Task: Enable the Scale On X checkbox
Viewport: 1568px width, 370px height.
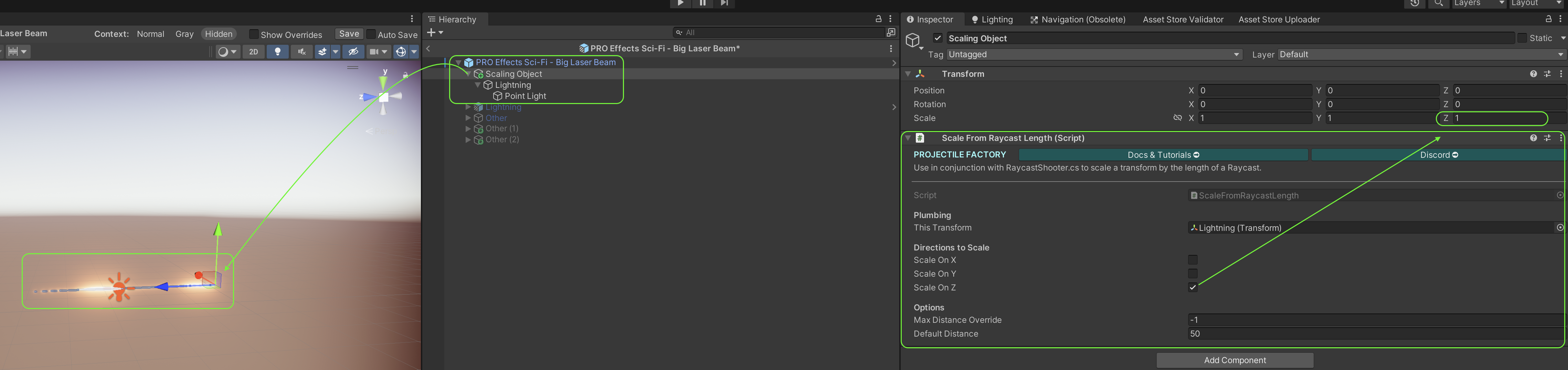Action: (x=1193, y=260)
